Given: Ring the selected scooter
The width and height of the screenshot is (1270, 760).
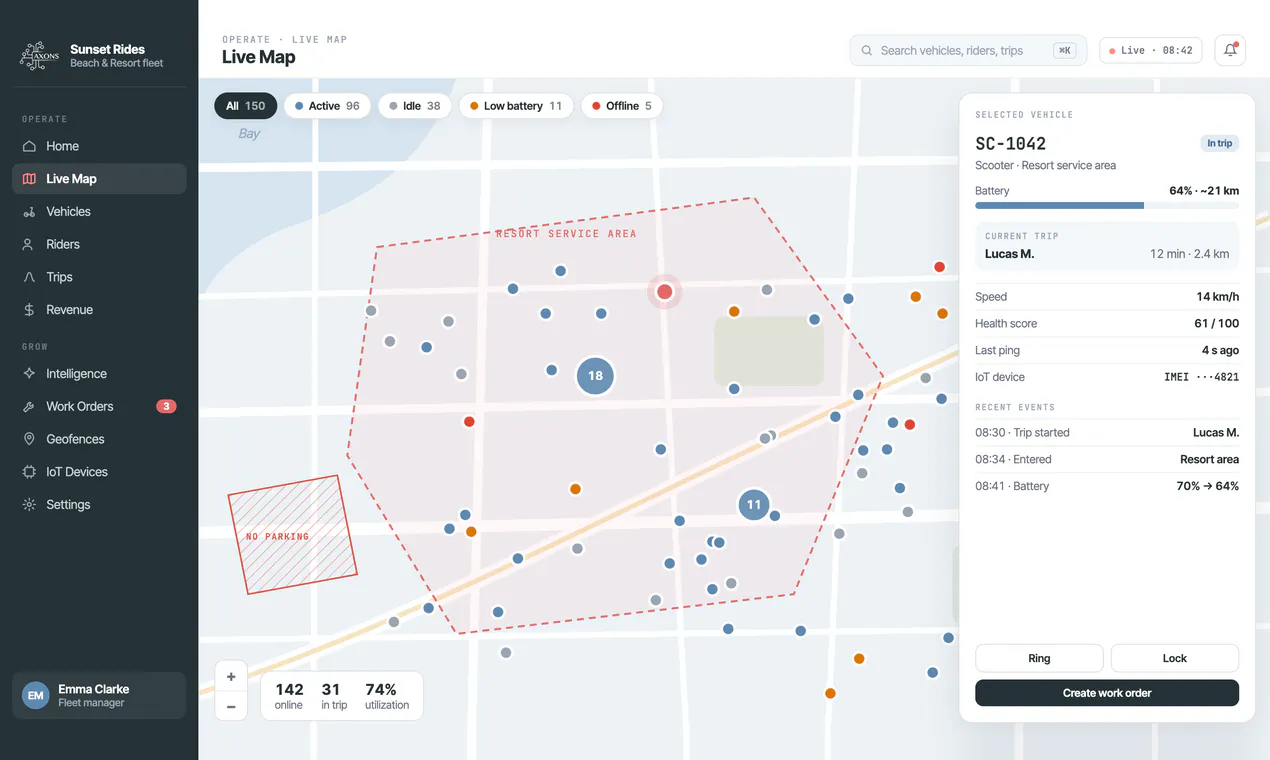Looking at the screenshot, I should coord(1039,658).
